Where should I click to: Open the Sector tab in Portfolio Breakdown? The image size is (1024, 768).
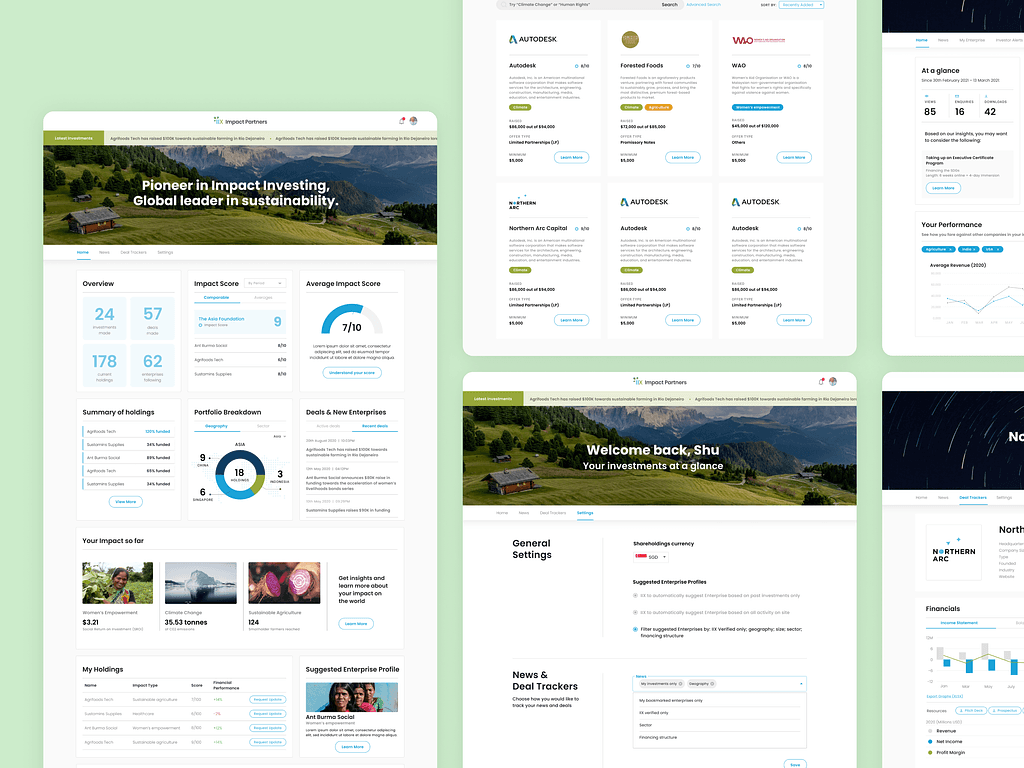point(263,426)
